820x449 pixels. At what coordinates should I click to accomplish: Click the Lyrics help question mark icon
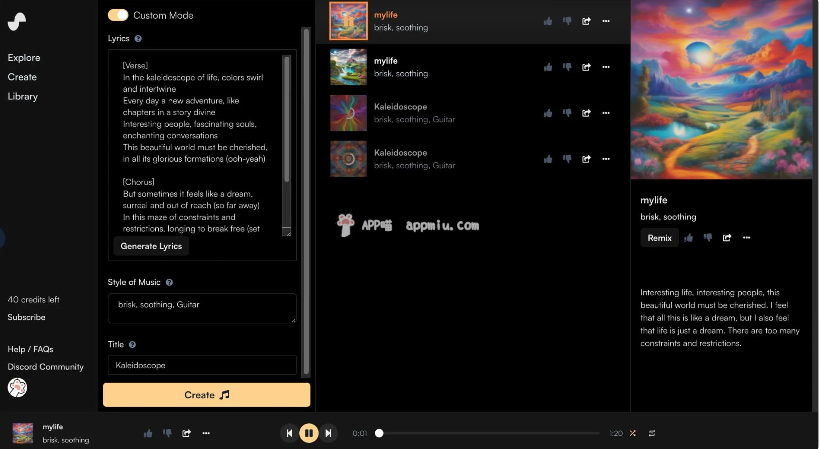(x=138, y=39)
